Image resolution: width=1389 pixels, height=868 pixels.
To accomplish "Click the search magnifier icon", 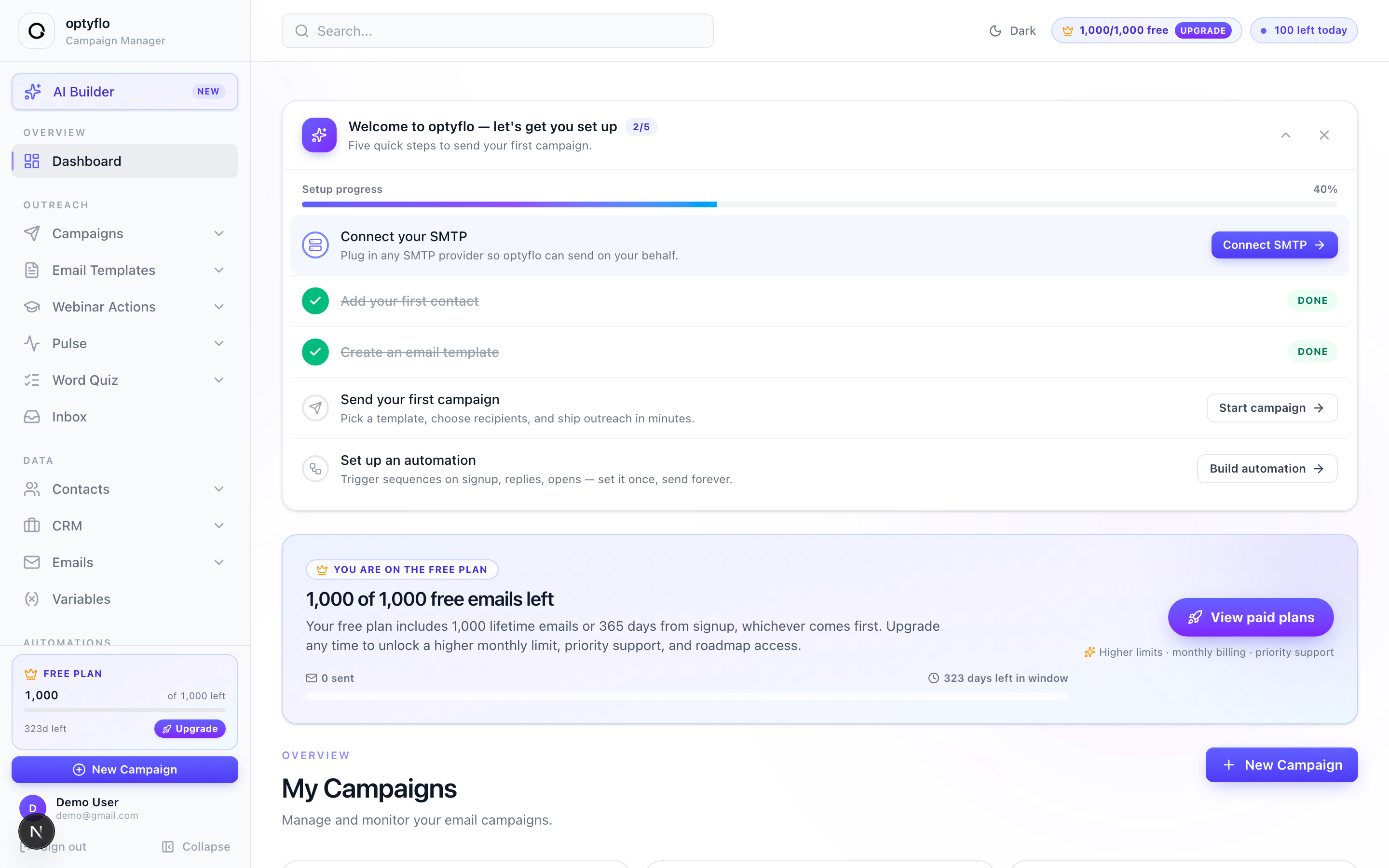I will [302, 31].
